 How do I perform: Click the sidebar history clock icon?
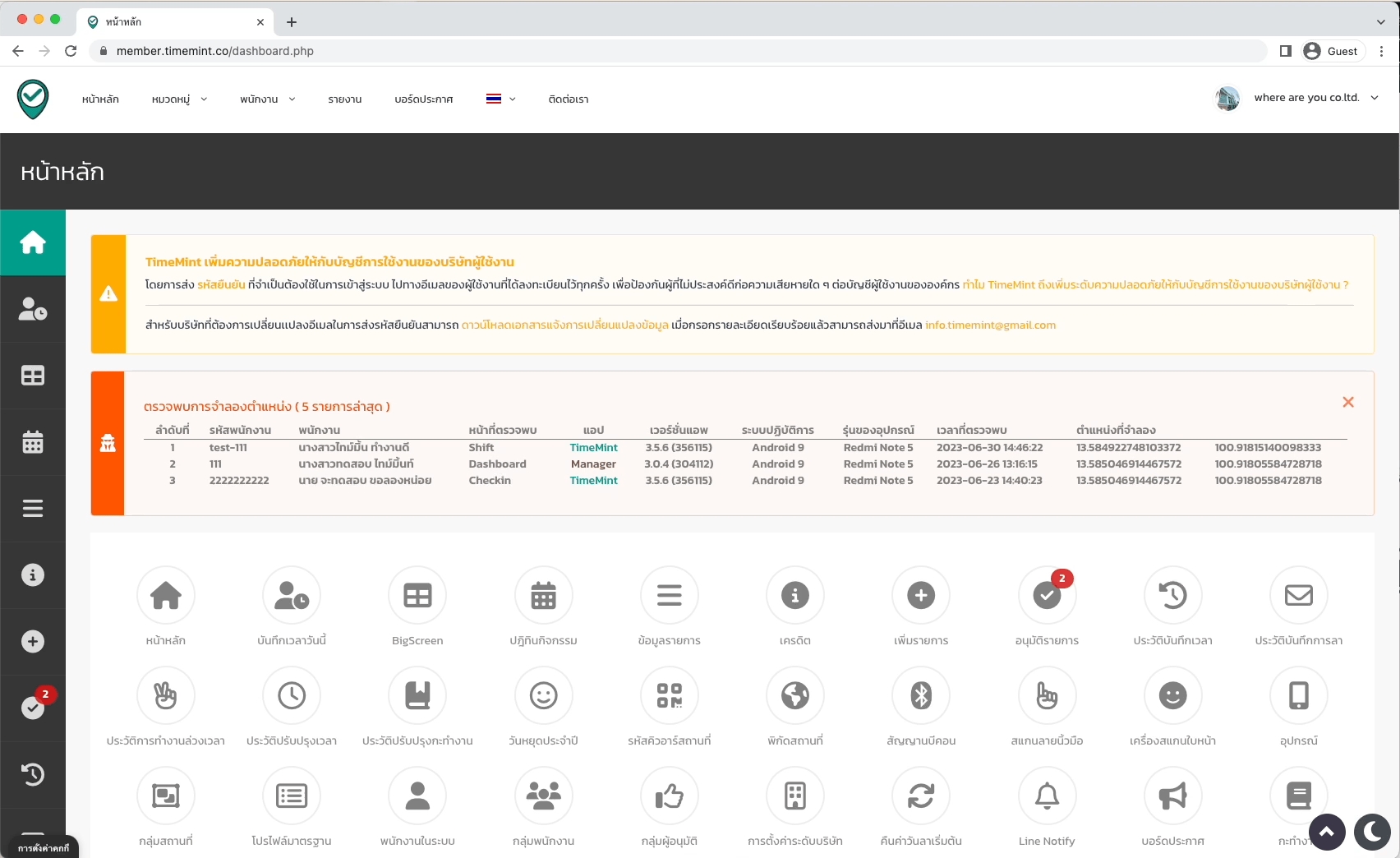tap(33, 774)
